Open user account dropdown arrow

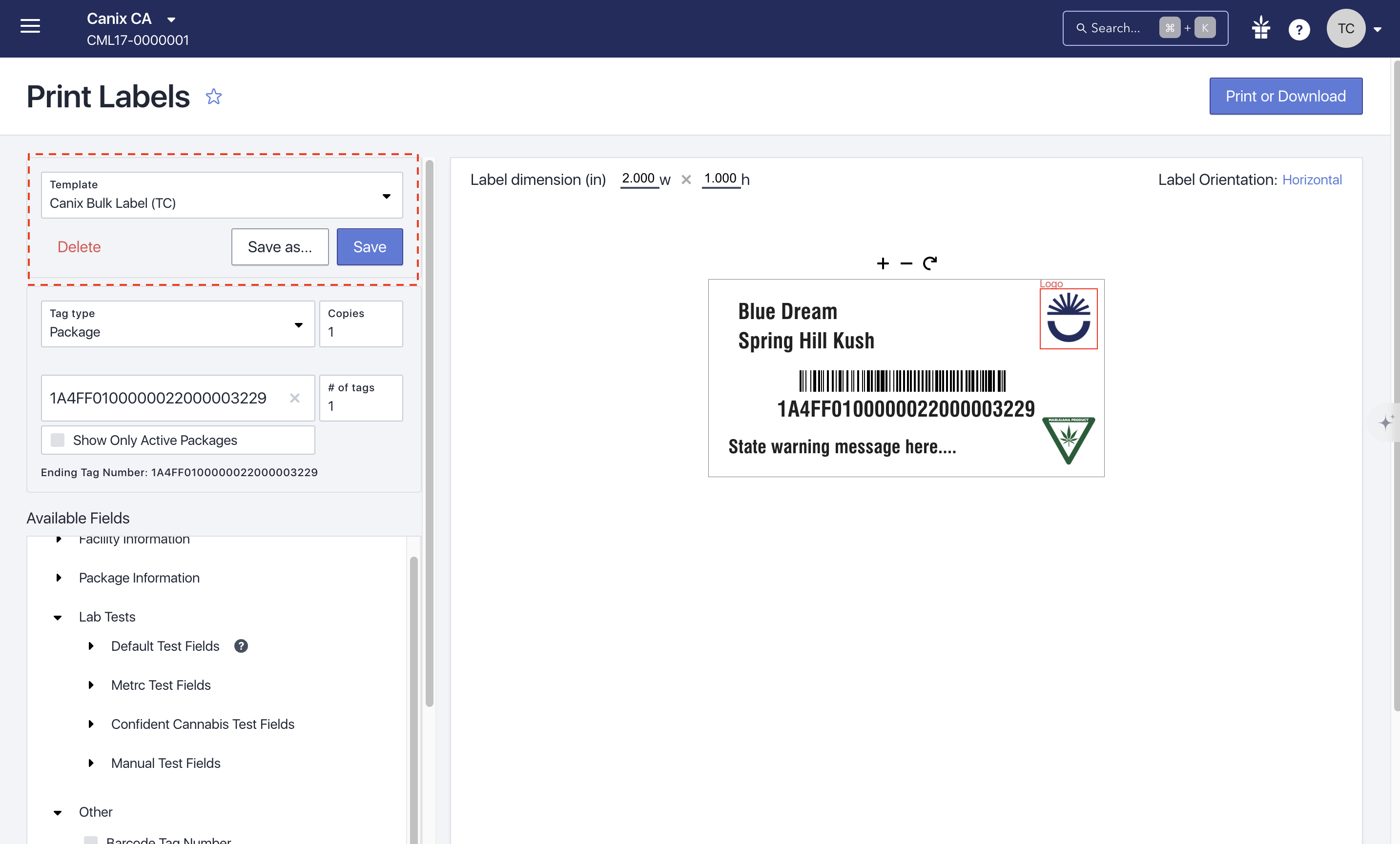click(x=1378, y=30)
